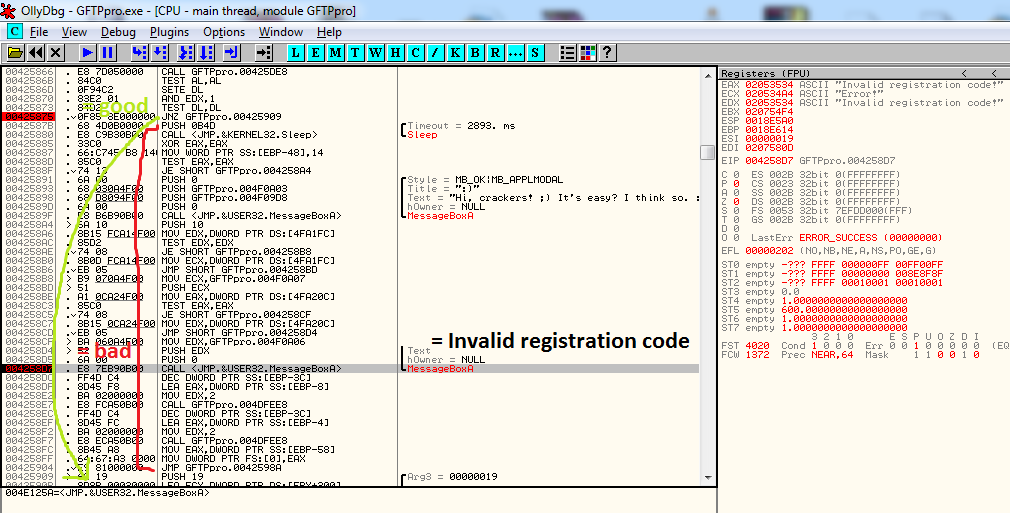This screenshot has width=1010, height=513.
Task: Show Source window via S button
Action: [x=535, y=52]
